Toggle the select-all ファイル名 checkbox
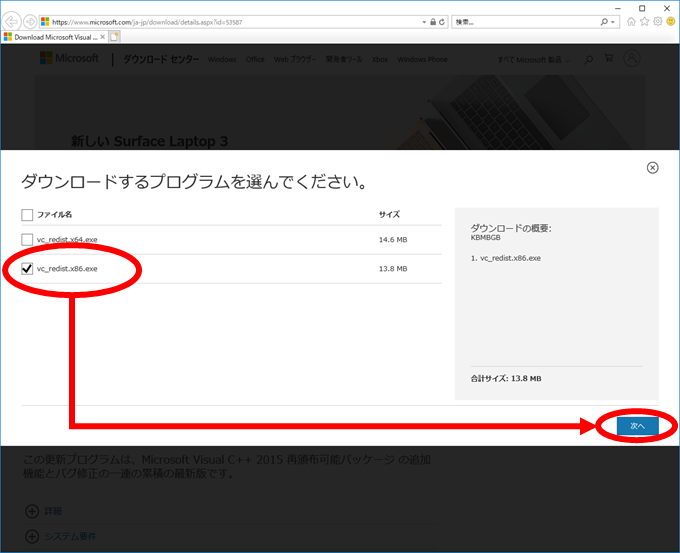The width and height of the screenshot is (680, 553). [x=27, y=215]
